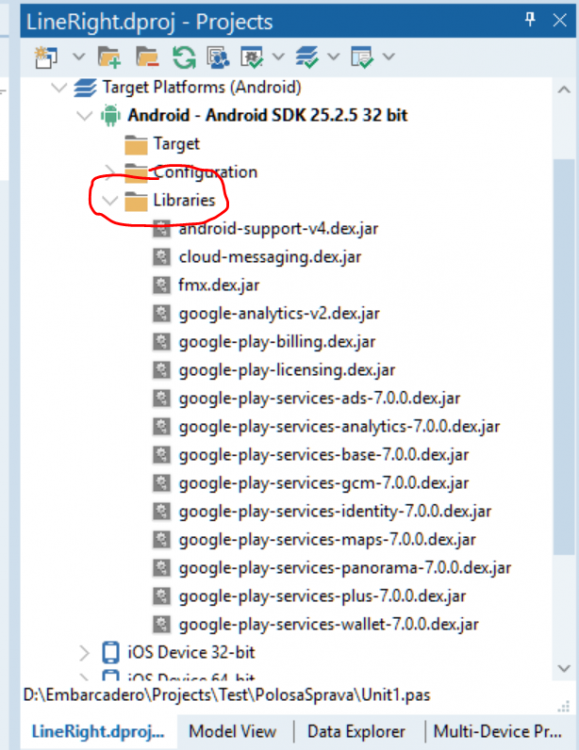Select google-play-services-panorama-7.0.0.dex.jar

[345, 568]
